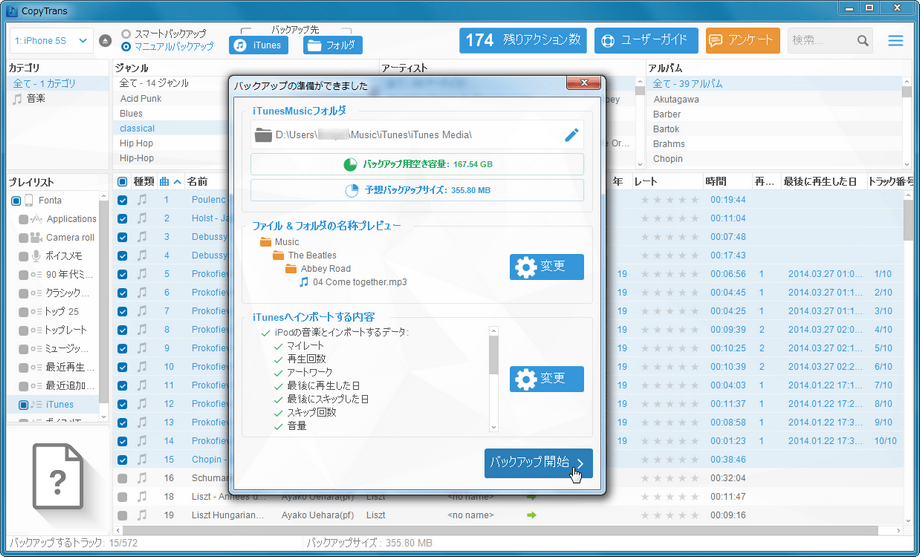Open the アンケート button
The height and width of the screenshot is (557, 920).
pos(742,40)
